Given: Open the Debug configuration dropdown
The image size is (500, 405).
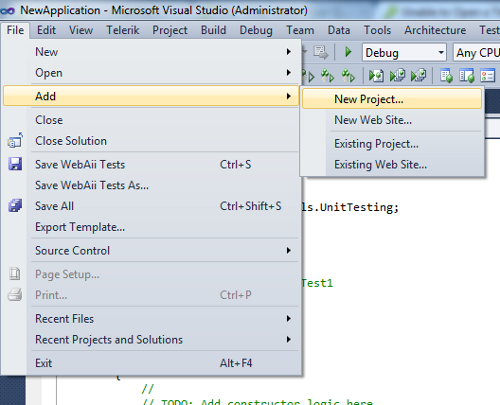Looking at the screenshot, I should [x=404, y=53].
